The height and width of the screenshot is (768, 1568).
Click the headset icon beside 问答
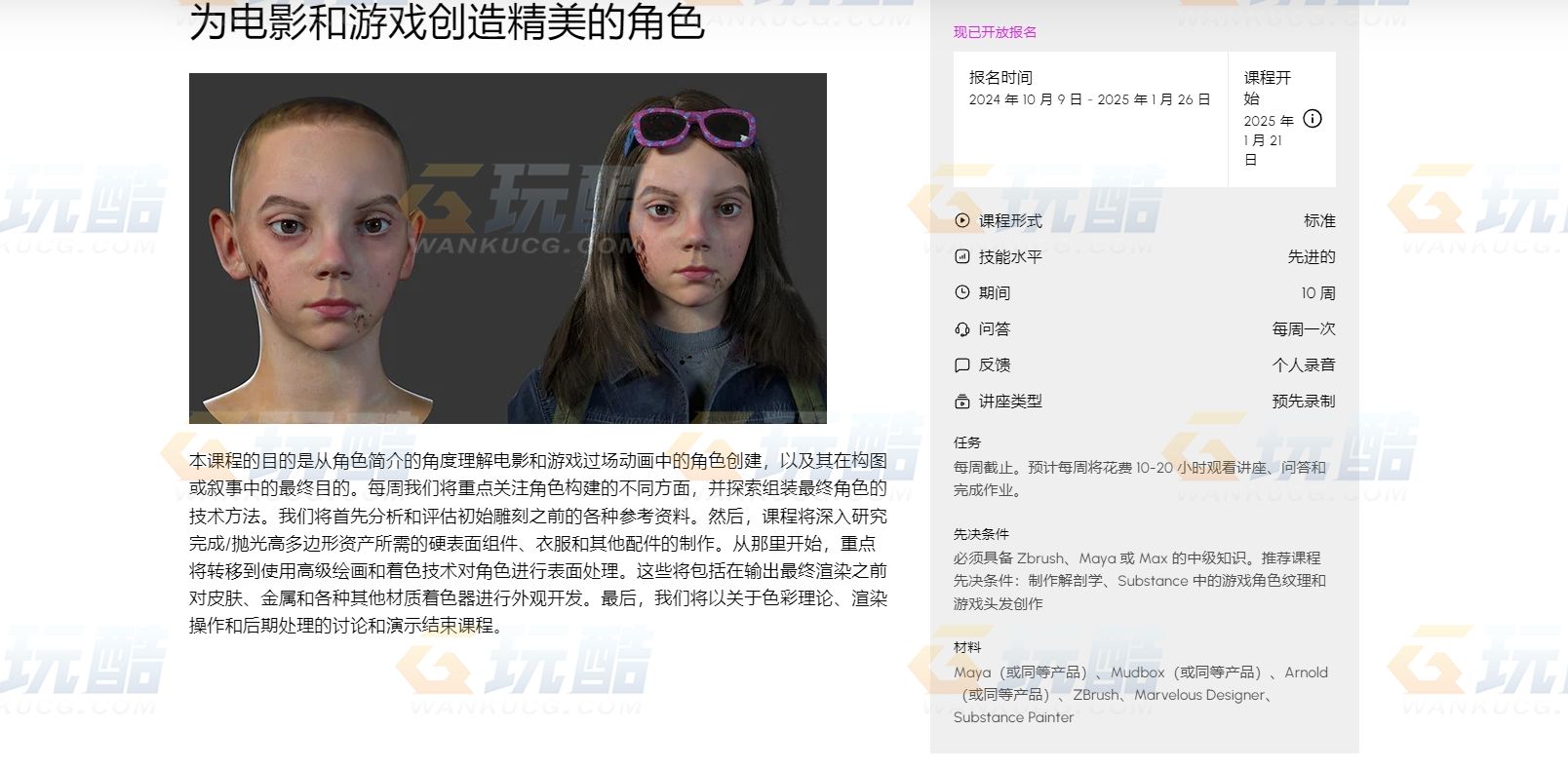click(x=962, y=329)
